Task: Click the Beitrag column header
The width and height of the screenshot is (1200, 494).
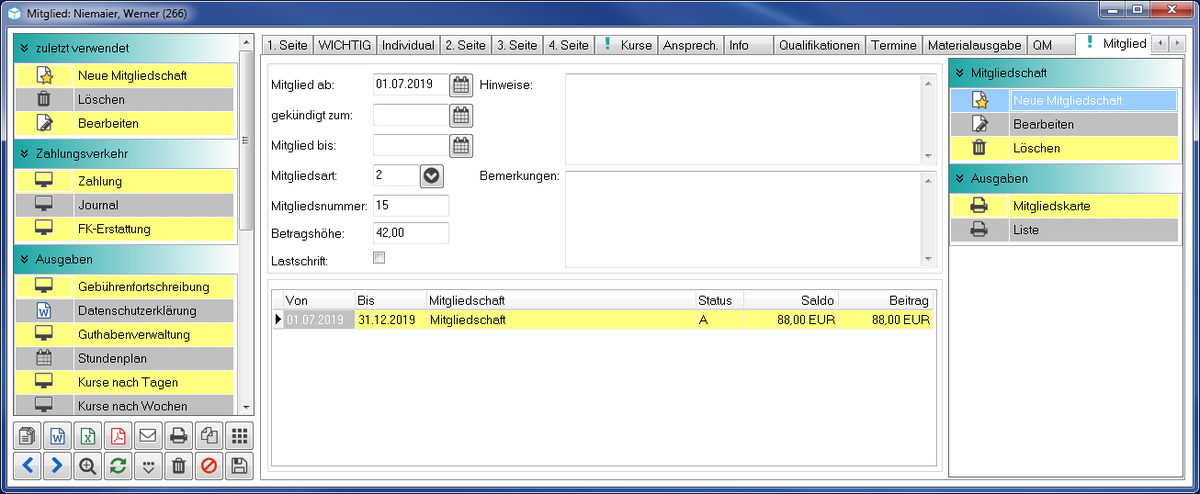Action: coord(885,300)
